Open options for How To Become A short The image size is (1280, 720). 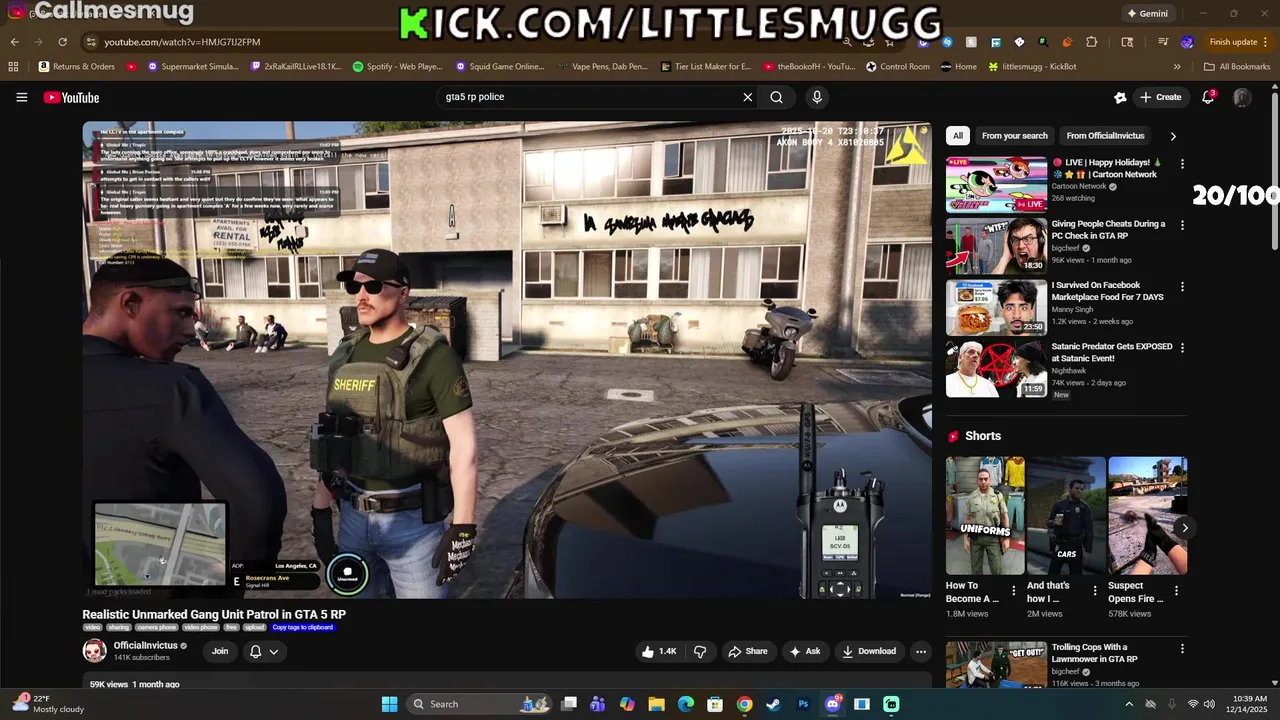[x=1013, y=591]
